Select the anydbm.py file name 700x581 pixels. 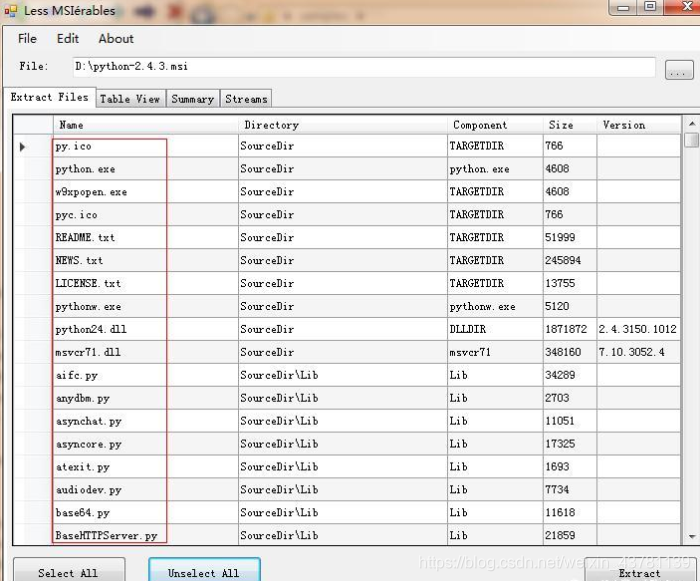[83, 398]
